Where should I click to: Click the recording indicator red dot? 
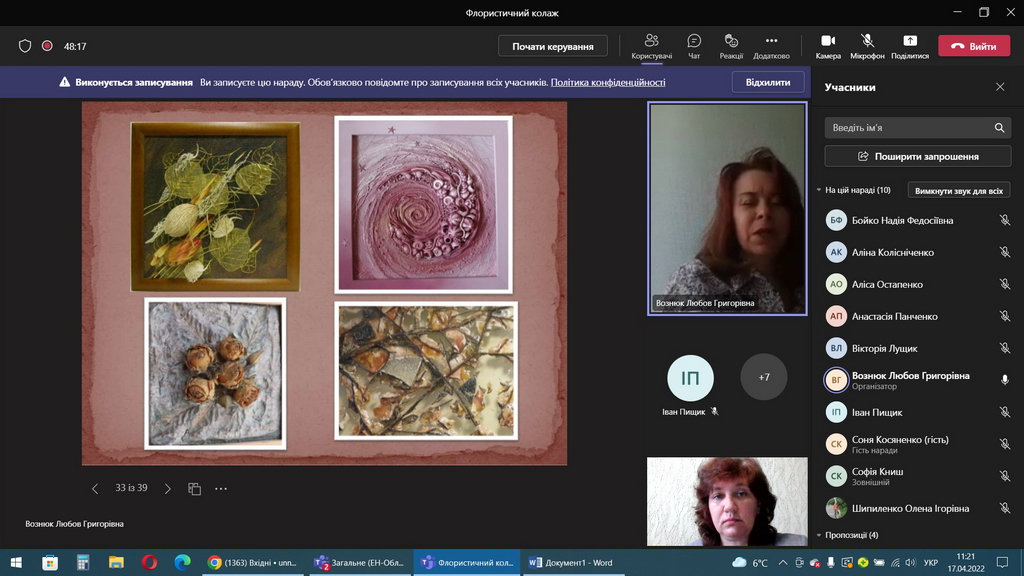point(47,46)
